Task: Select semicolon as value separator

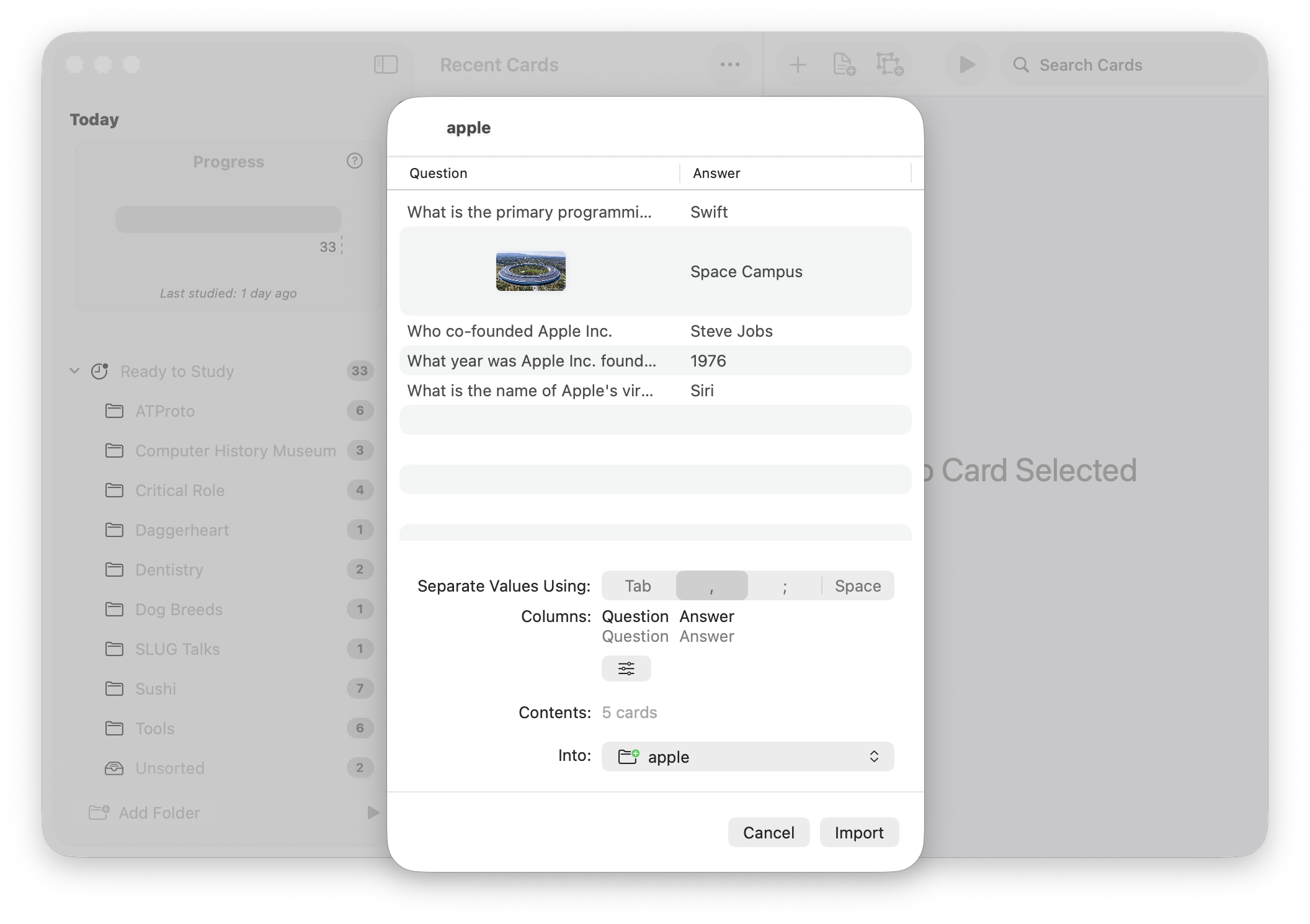Action: pyautogui.click(x=785, y=586)
